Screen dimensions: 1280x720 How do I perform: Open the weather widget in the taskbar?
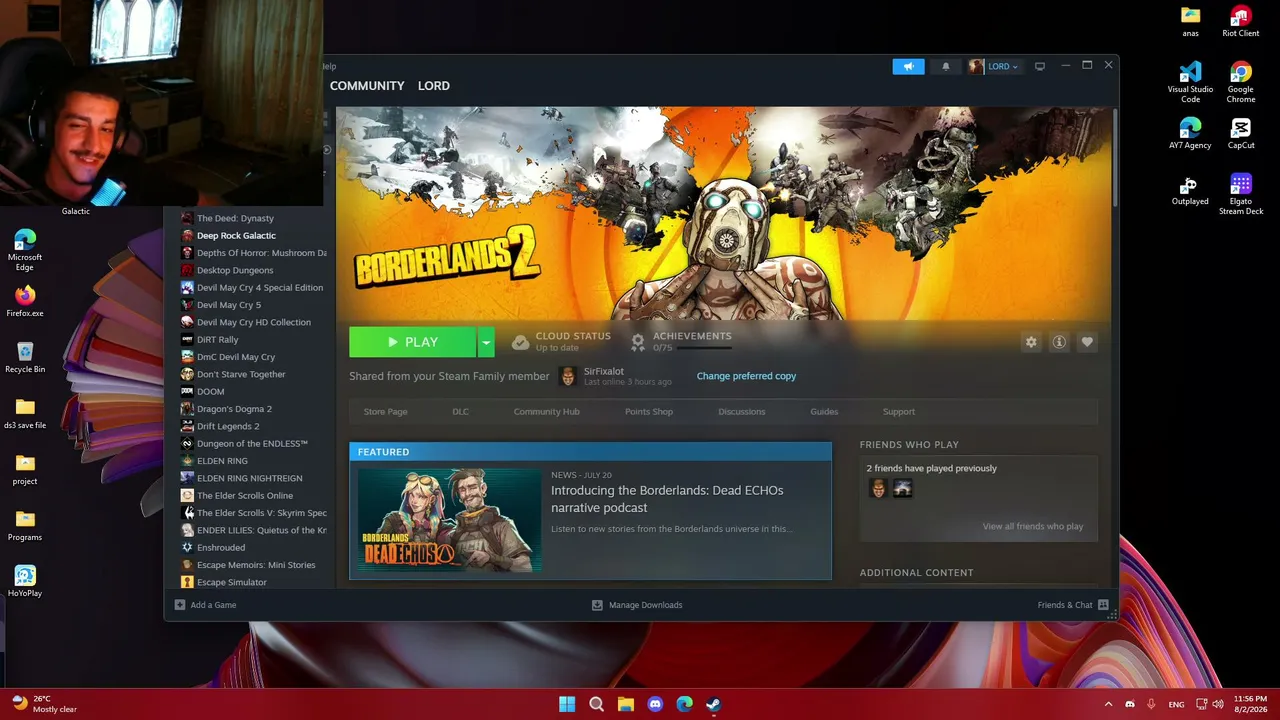[x=44, y=704]
